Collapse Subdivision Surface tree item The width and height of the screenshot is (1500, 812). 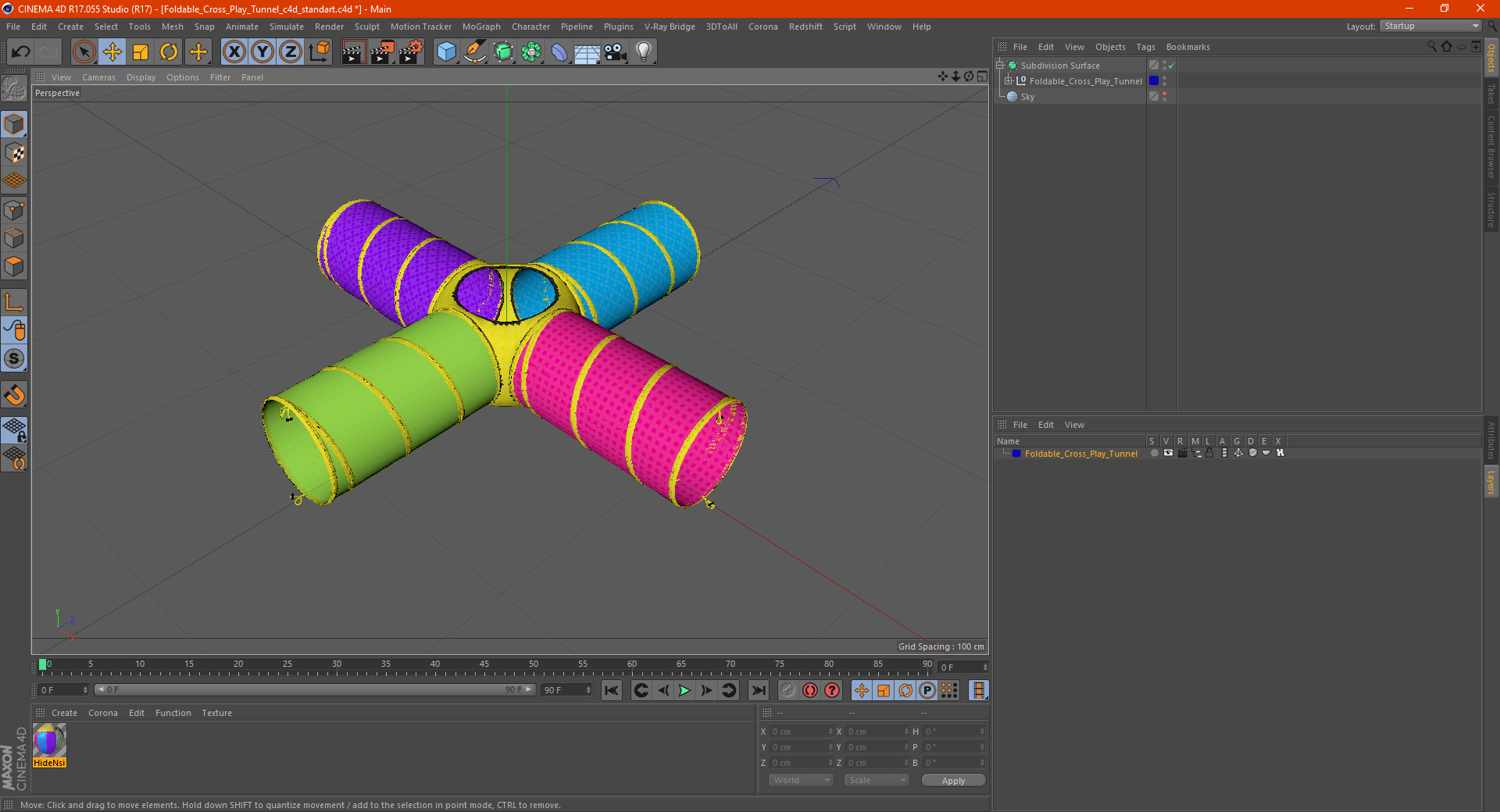(x=999, y=66)
